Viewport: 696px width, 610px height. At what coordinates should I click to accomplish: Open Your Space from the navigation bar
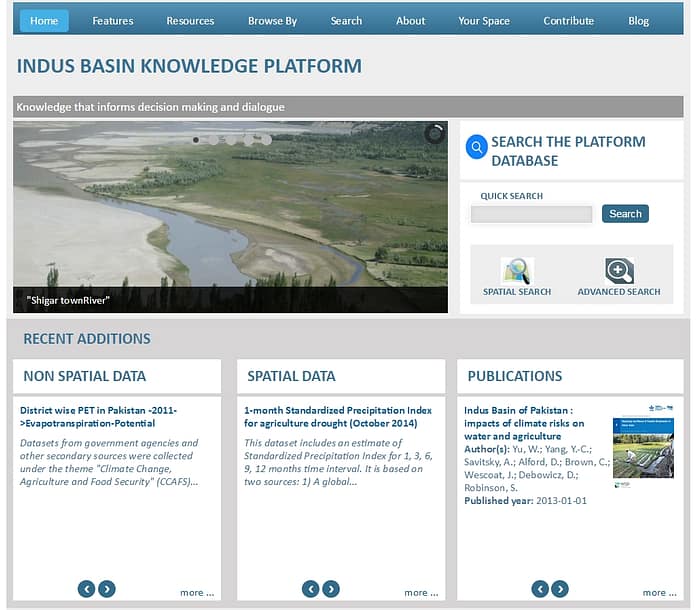pos(484,21)
